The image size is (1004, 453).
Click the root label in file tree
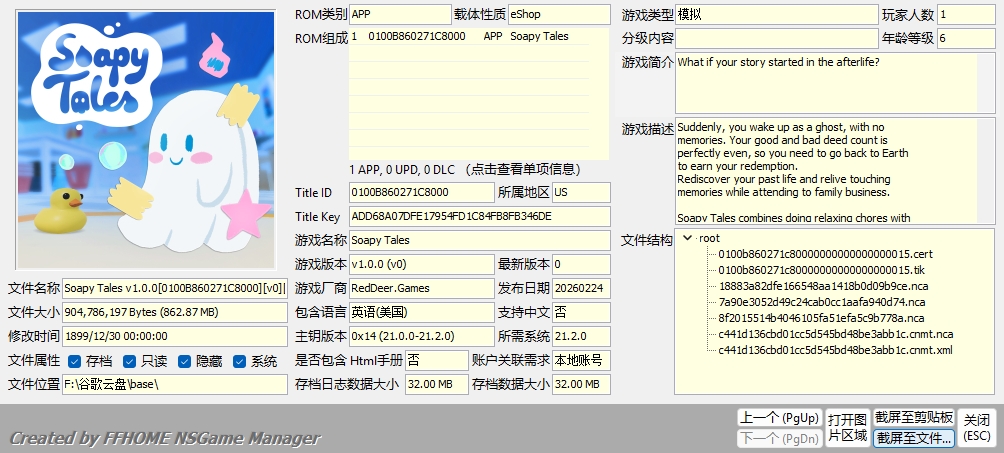click(709, 238)
